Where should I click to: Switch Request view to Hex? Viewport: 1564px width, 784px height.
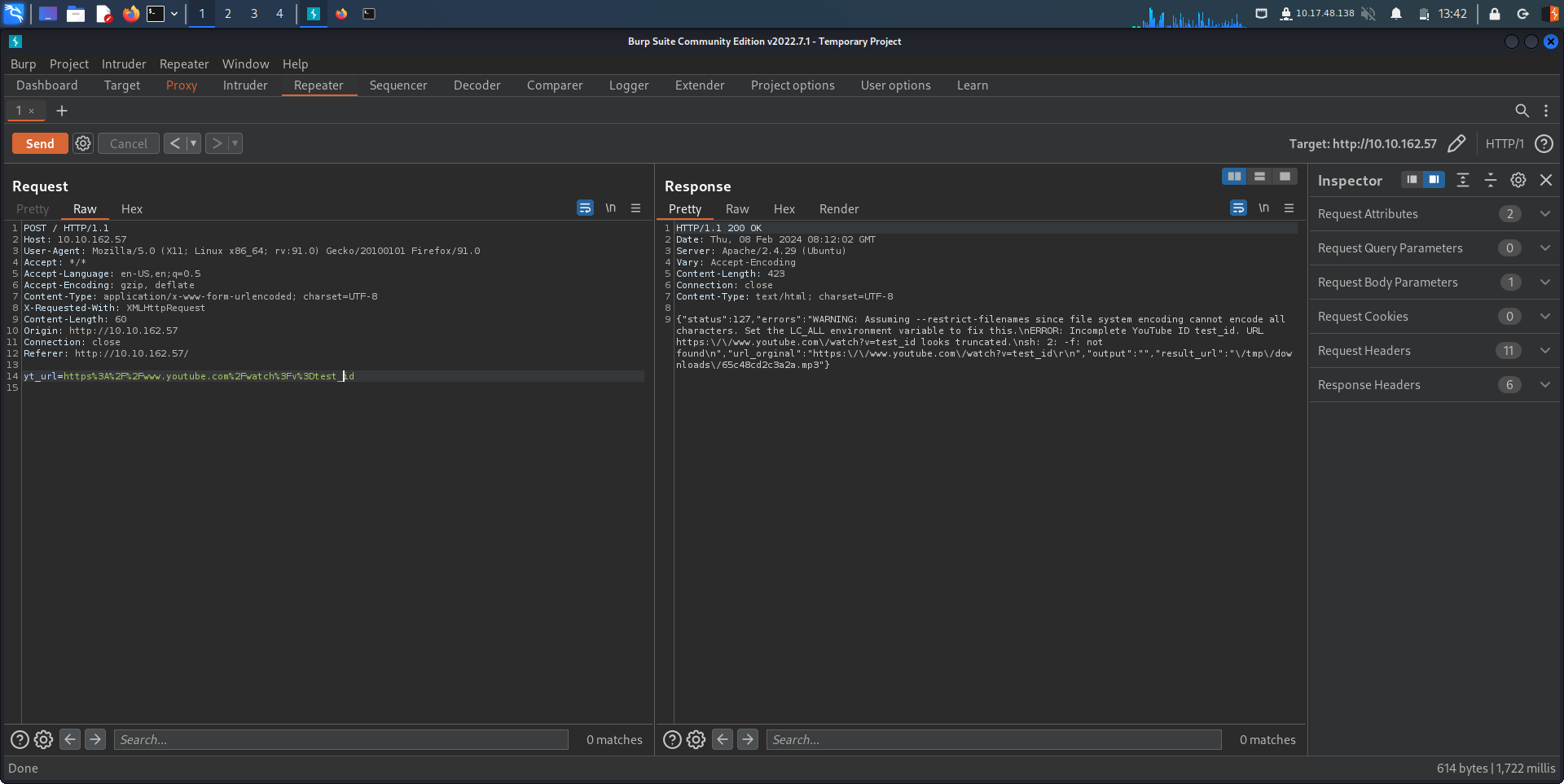point(132,209)
